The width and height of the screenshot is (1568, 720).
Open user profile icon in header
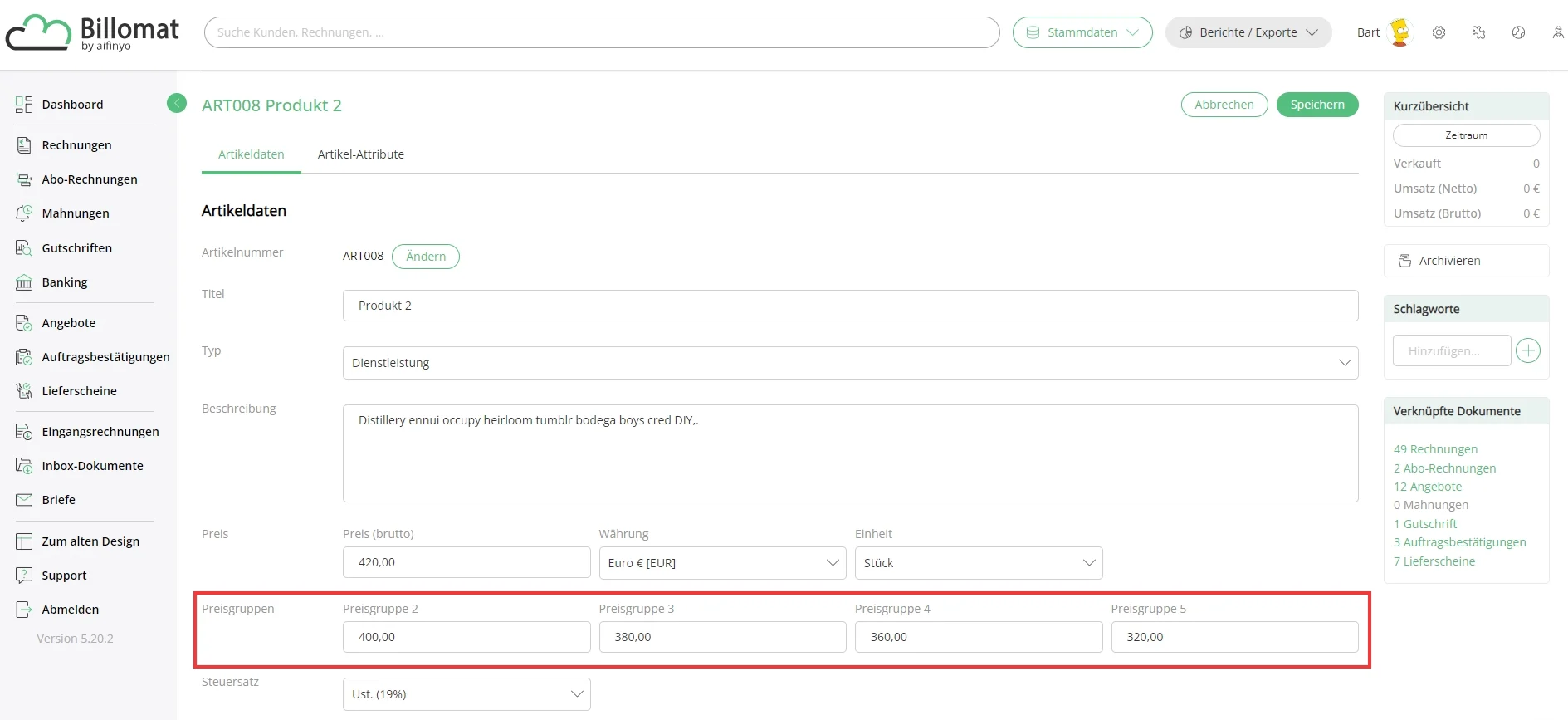pos(1557,32)
